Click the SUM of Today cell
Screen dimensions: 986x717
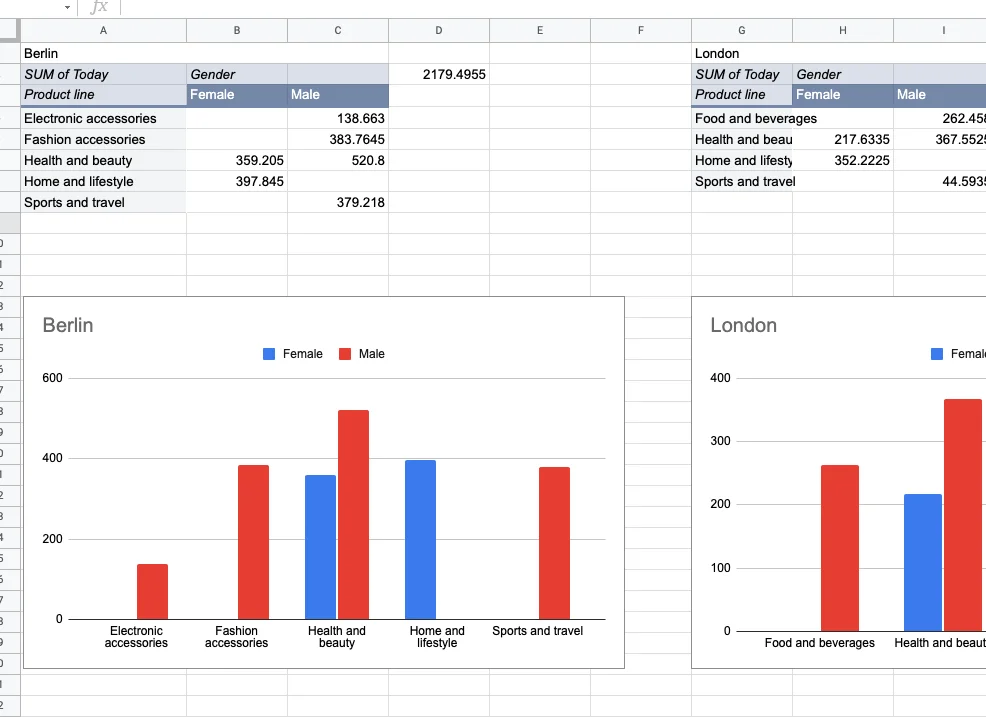(102, 74)
